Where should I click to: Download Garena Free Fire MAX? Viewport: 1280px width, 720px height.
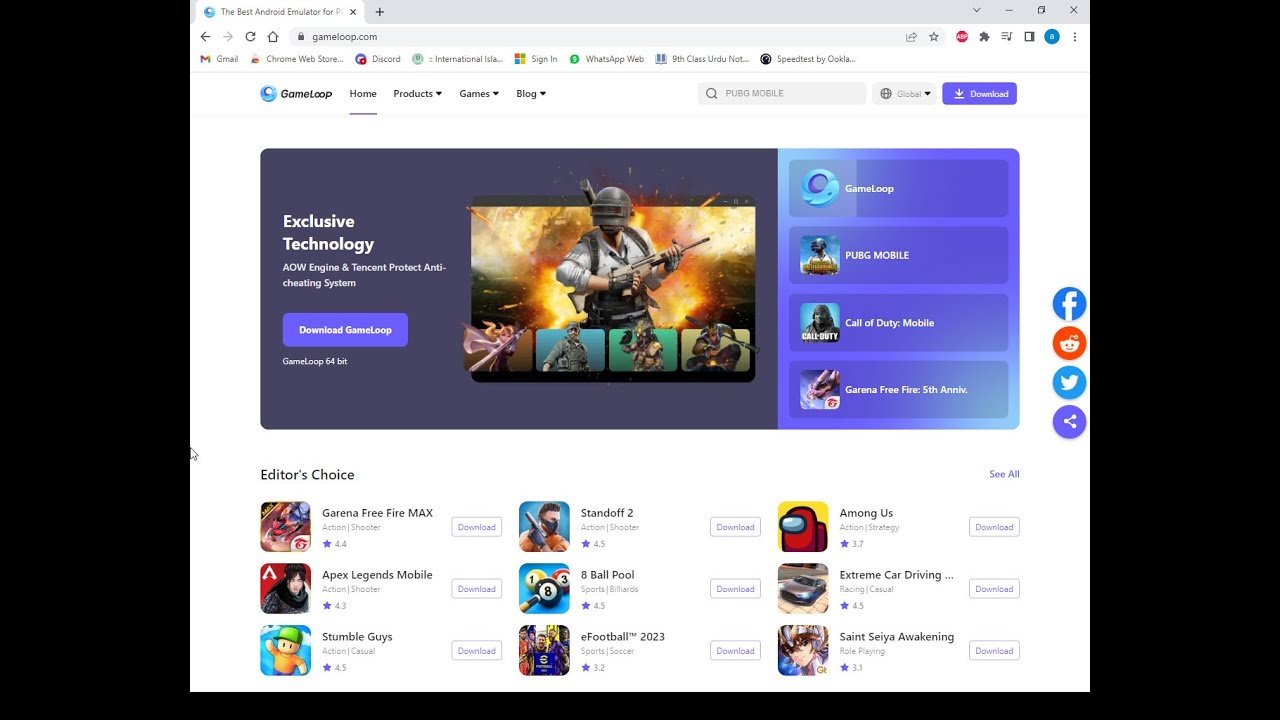pos(476,527)
